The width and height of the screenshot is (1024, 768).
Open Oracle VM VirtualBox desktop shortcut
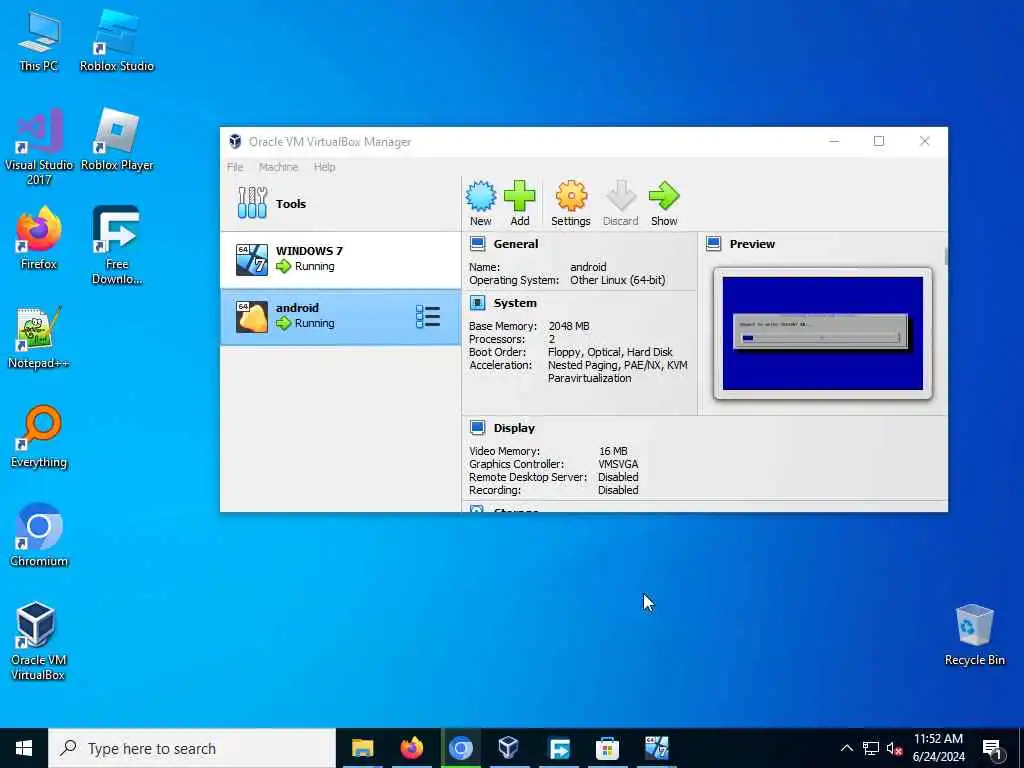click(39, 641)
